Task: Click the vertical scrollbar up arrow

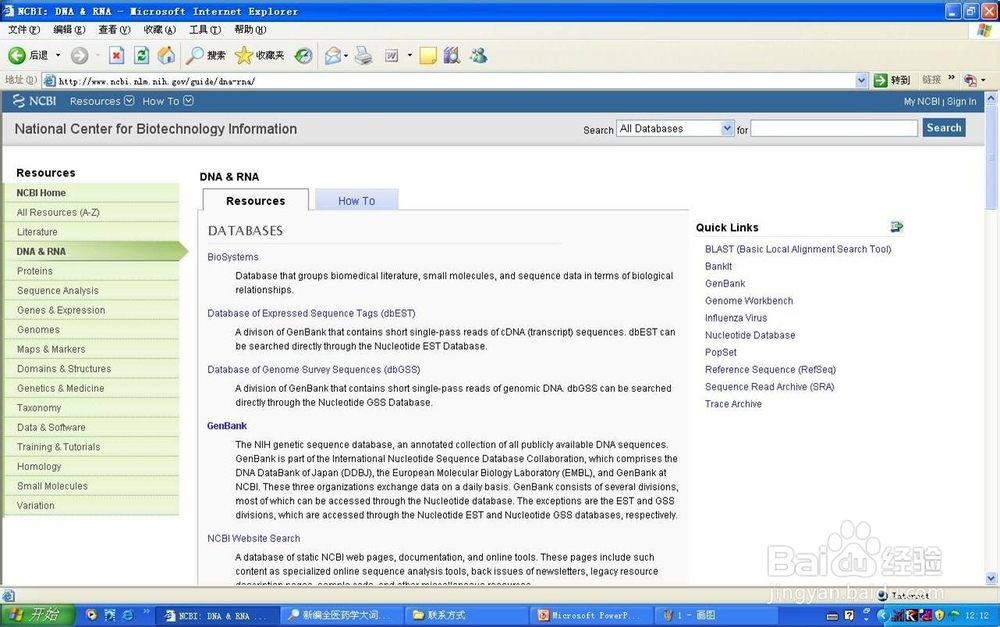Action: pos(991,99)
